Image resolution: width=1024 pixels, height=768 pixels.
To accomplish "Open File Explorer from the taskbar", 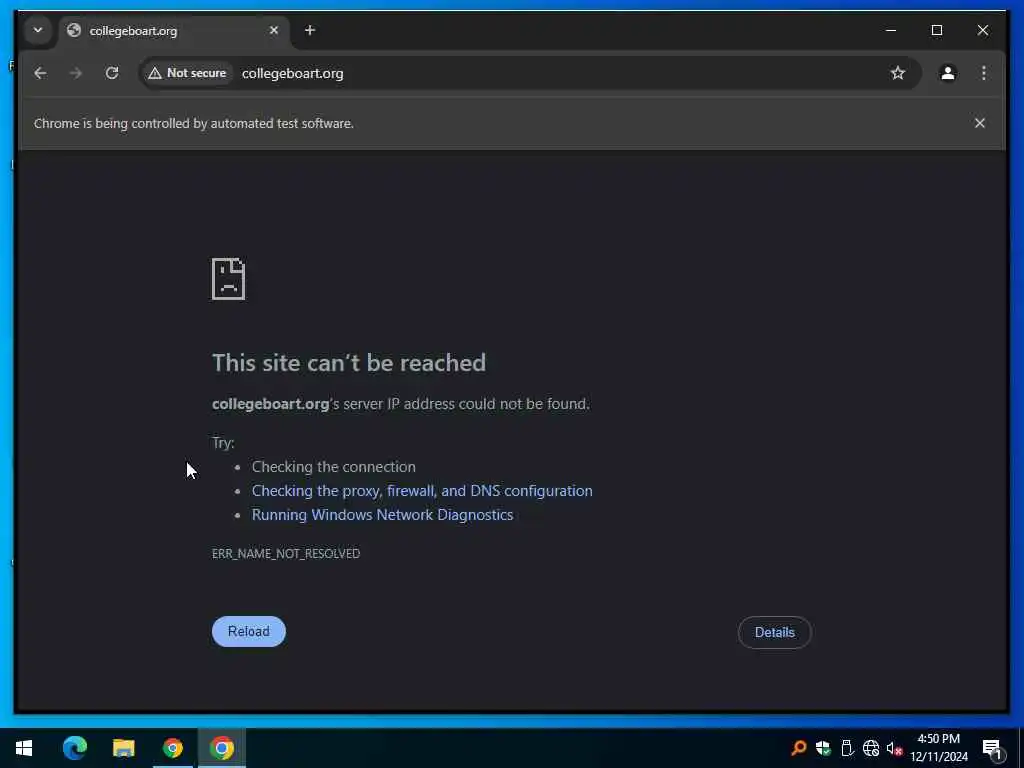I will coord(123,748).
